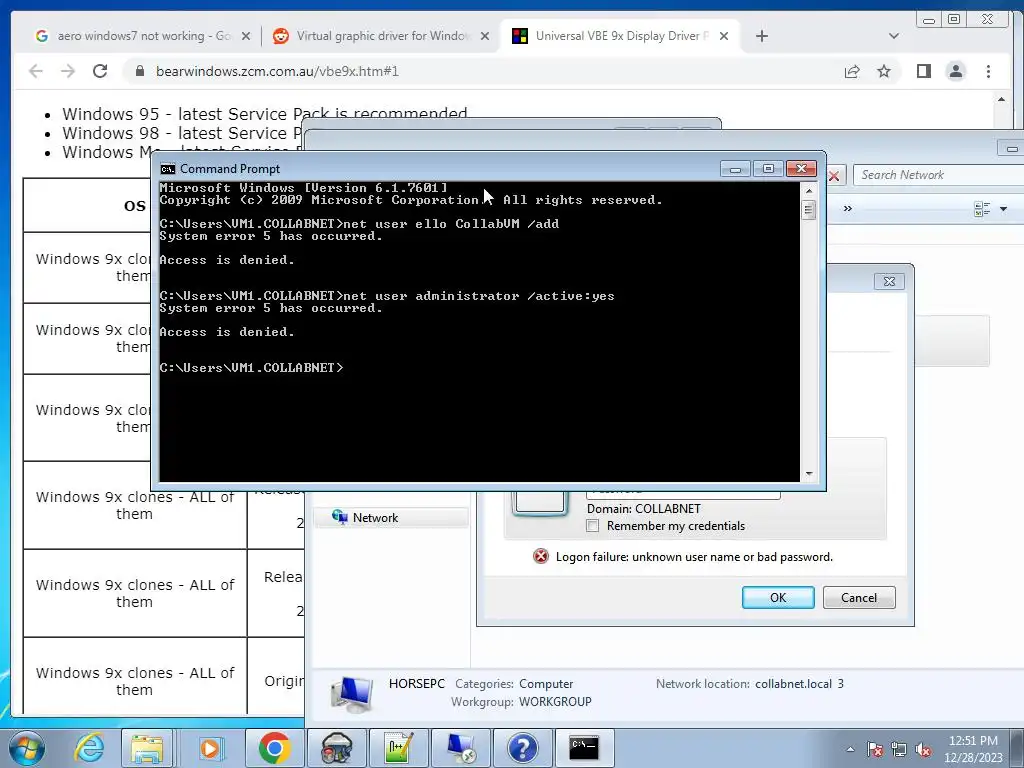This screenshot has height=768, width=1024.
Task: Open the clock showing 12:51 PM
Action: coord(973,749)
